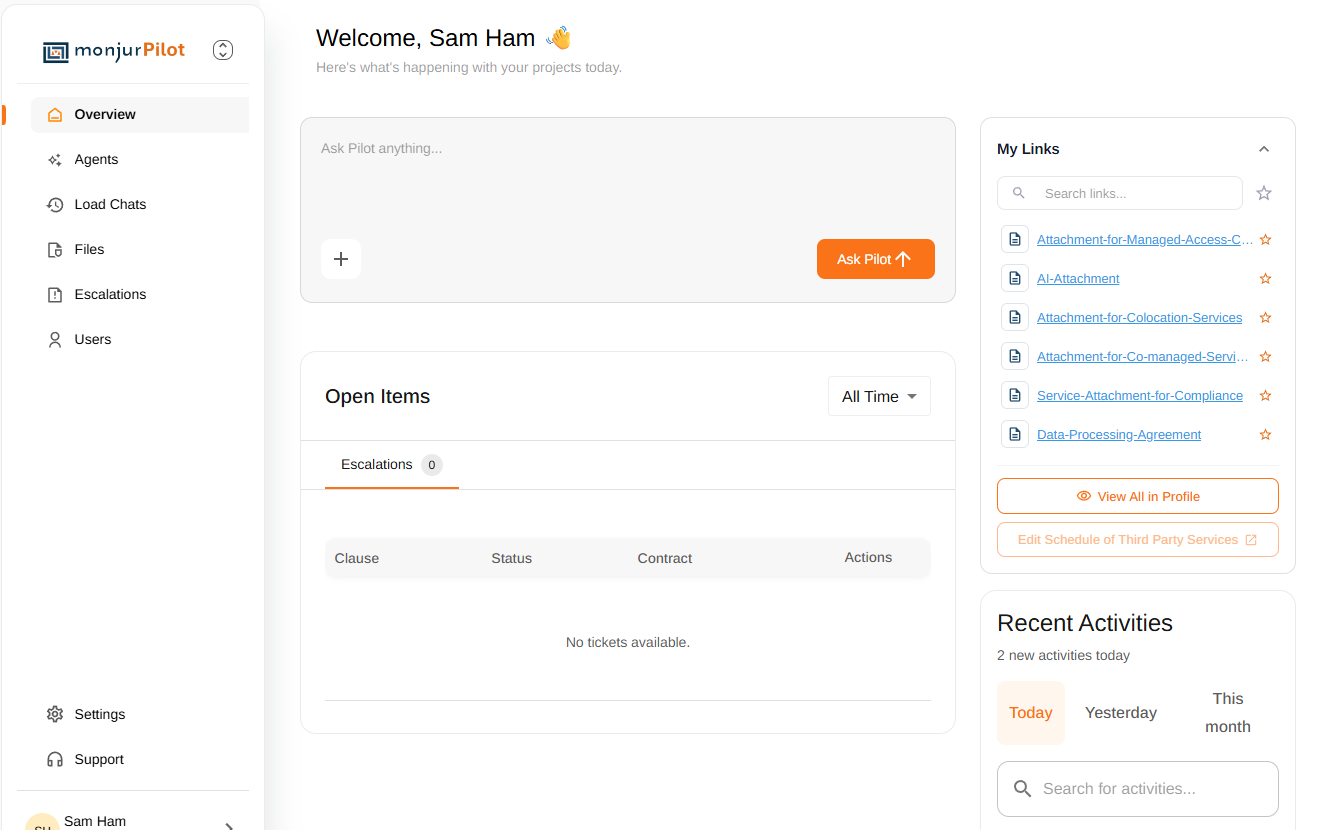
Task: Open the workspace switcher next to logo
Action: pyautogui.click(x=223, y=50)
